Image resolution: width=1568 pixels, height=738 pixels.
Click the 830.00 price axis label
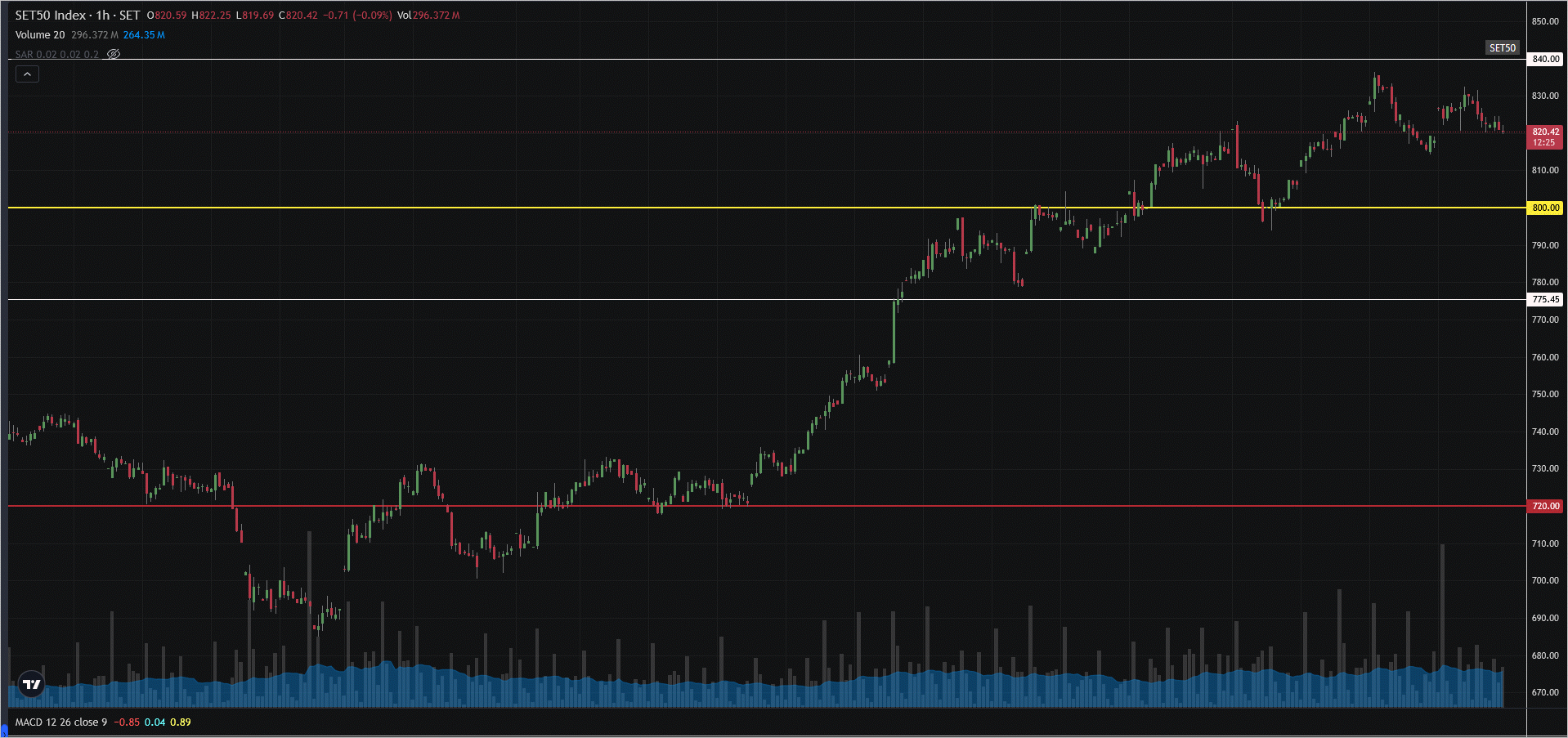pyautogui.click(x=1545, y=96)
